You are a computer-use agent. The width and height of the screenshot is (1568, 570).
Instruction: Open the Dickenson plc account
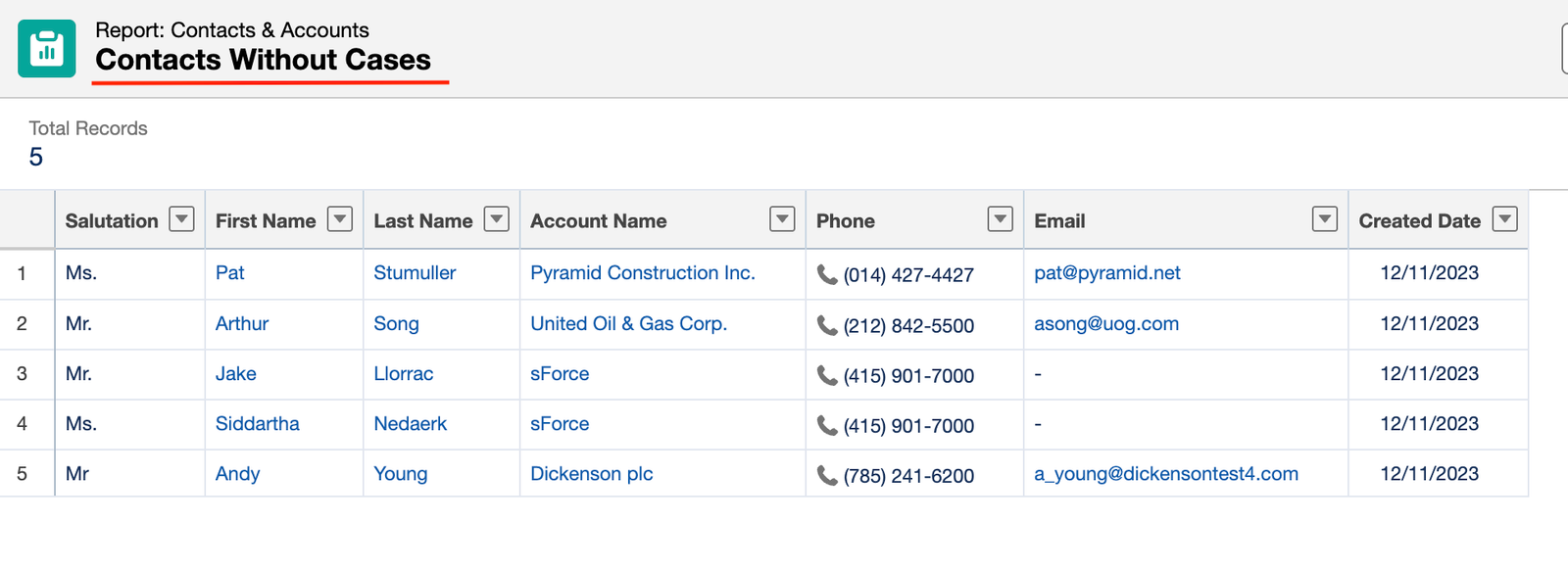(x=591, y=474)
